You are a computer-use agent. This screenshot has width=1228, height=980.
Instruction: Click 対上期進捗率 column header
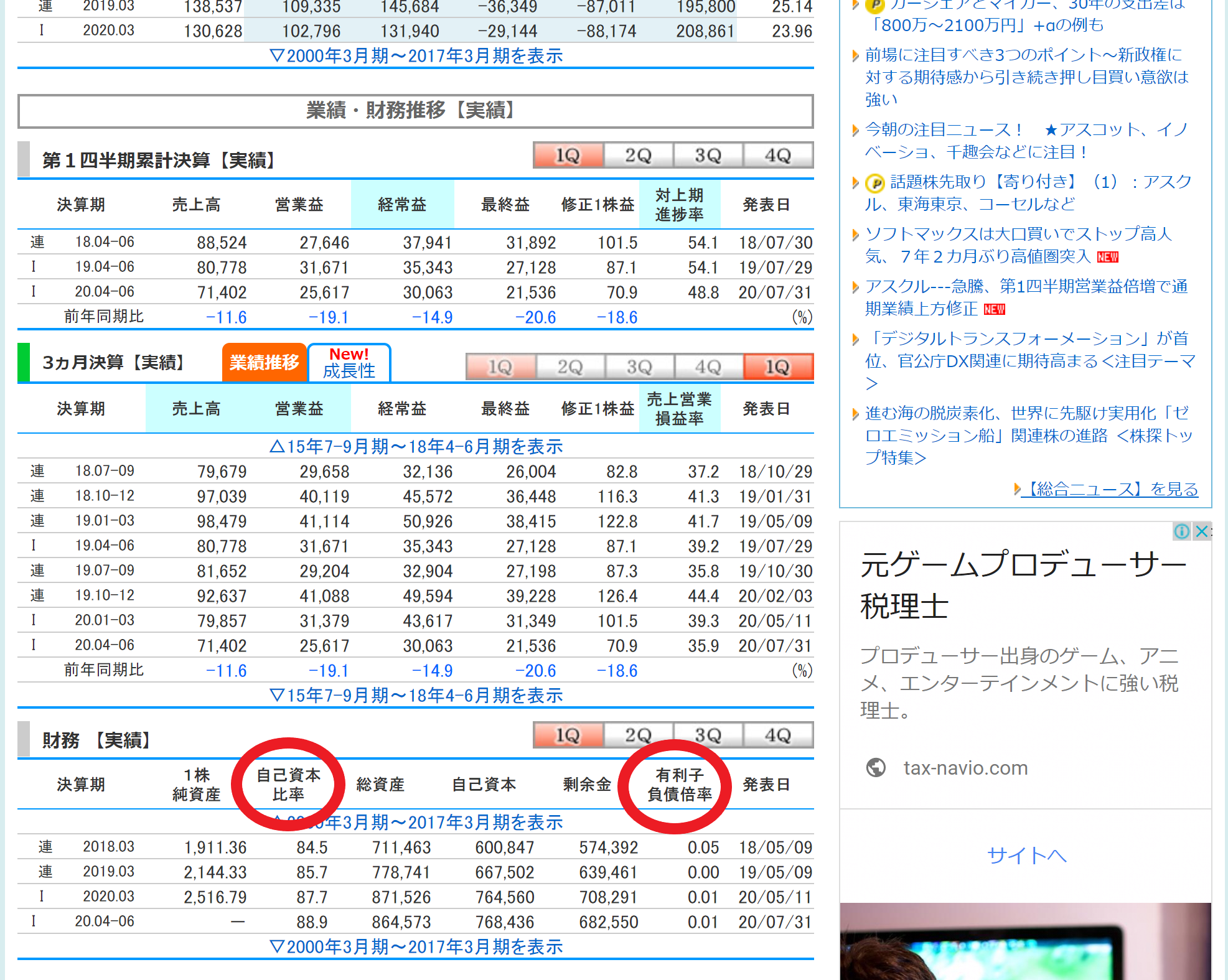[680, 205]
